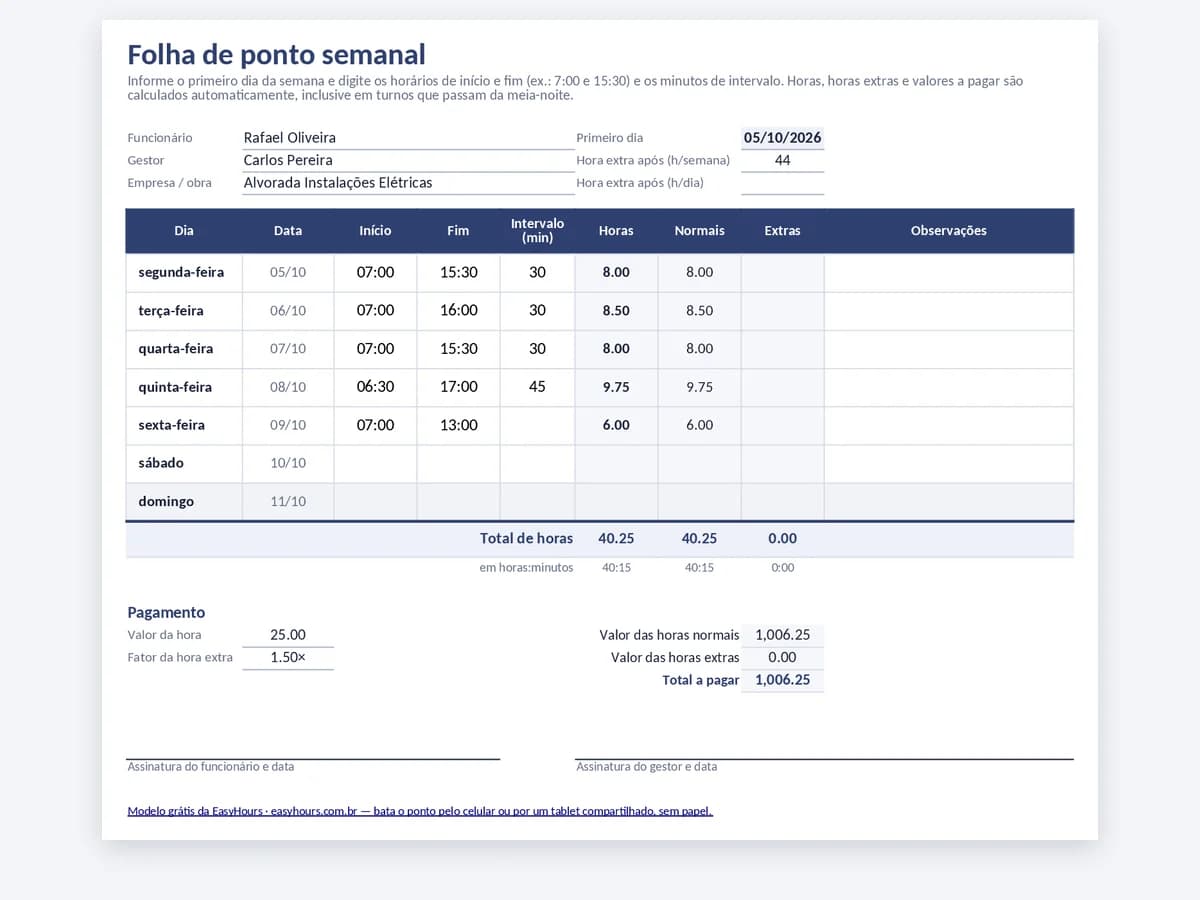
Task: Select sexta-feira Início time 07:00
Action: [x=375, y=425]
